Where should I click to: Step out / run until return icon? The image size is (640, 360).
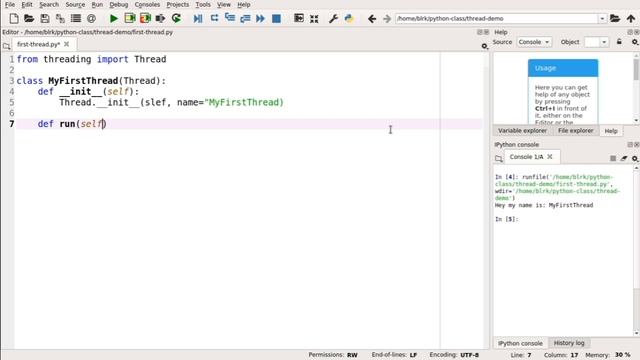pyautogui.click(x=245, y=18)
